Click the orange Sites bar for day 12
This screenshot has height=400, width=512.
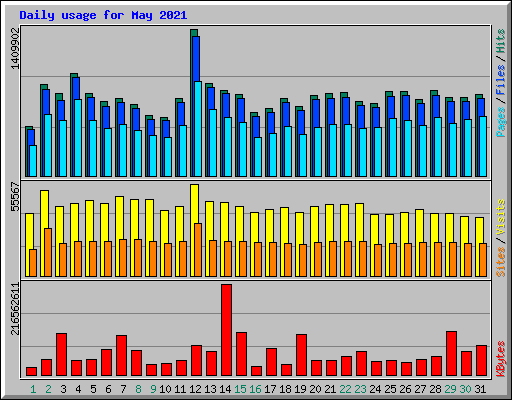pyautogui.click(x=198, y=250)
